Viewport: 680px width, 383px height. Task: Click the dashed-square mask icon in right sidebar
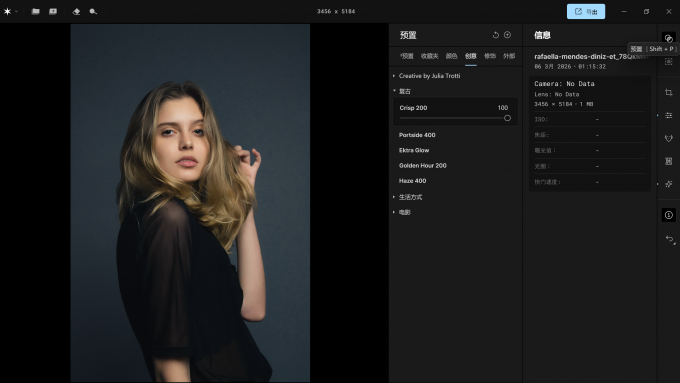pos(669,62)
